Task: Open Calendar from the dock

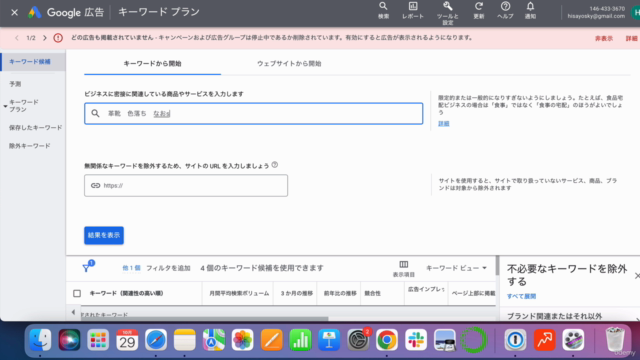Action: coord(127,340)
